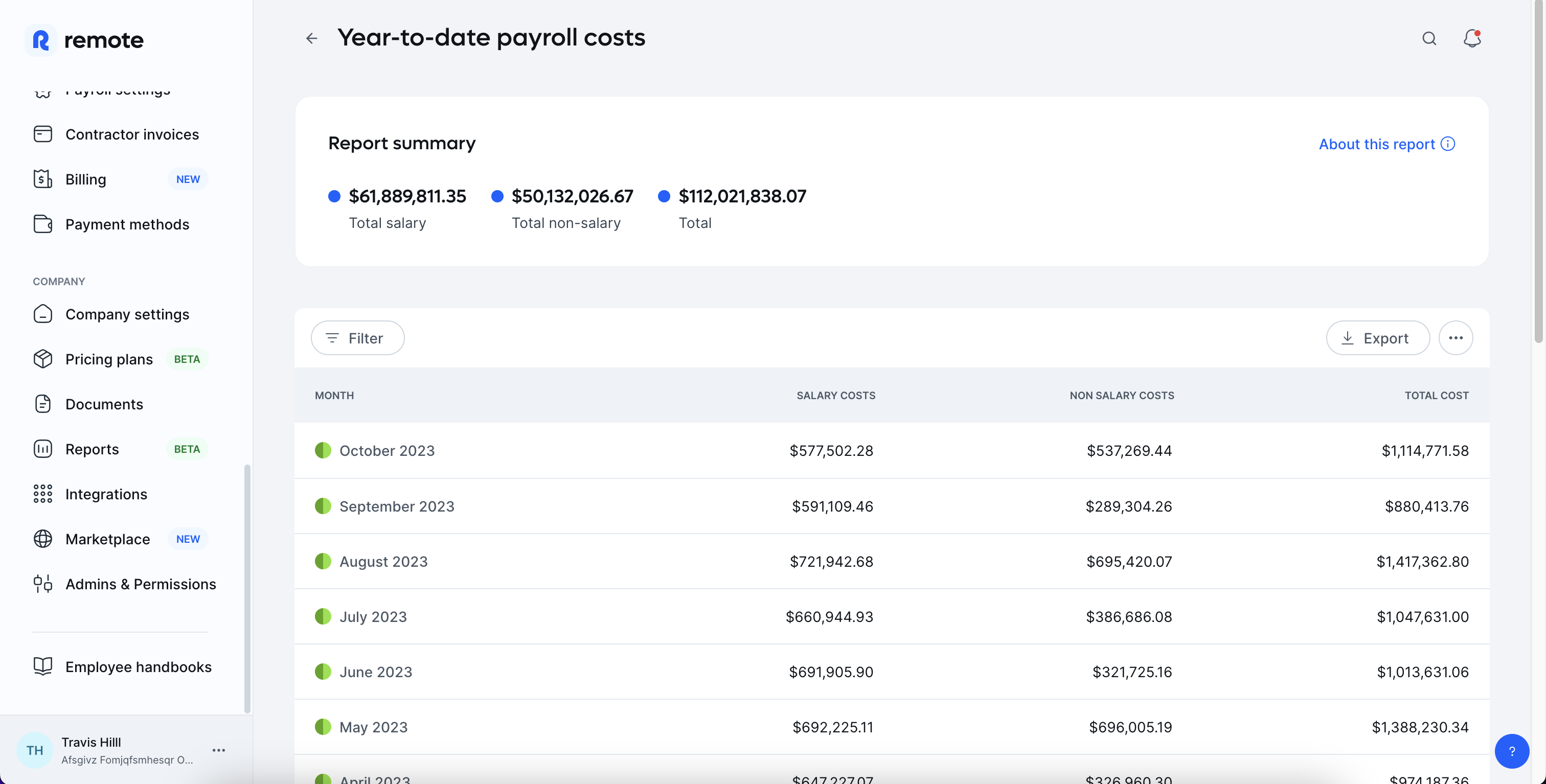The height and width of the screenshot is (784, 1546).
Task: Open notifications bell icon
Action: pyautogui.click(x=1471, y=38)
